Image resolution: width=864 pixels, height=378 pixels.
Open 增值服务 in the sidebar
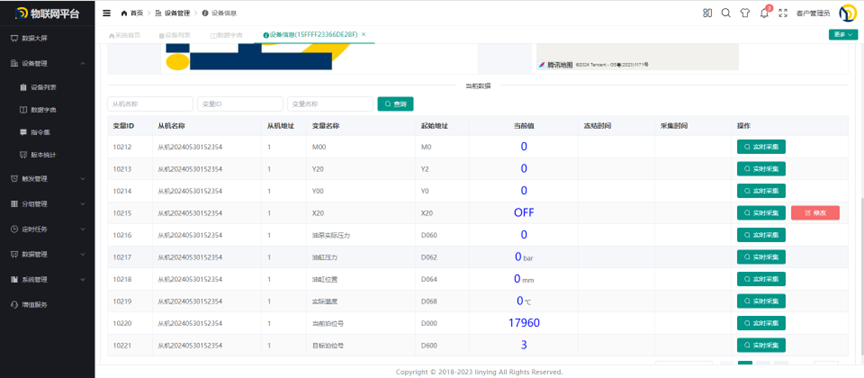(47, 305)
